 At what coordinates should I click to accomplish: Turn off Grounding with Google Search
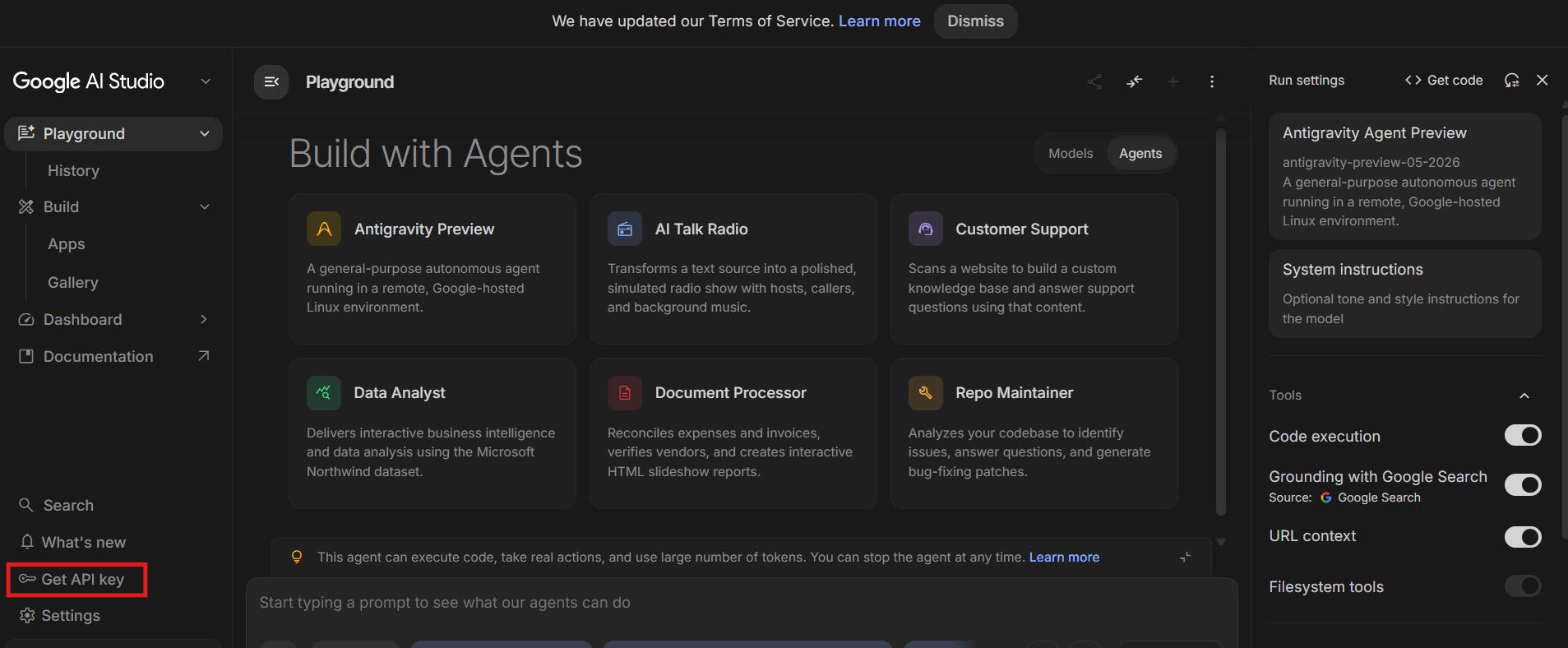pos(1523,485)
